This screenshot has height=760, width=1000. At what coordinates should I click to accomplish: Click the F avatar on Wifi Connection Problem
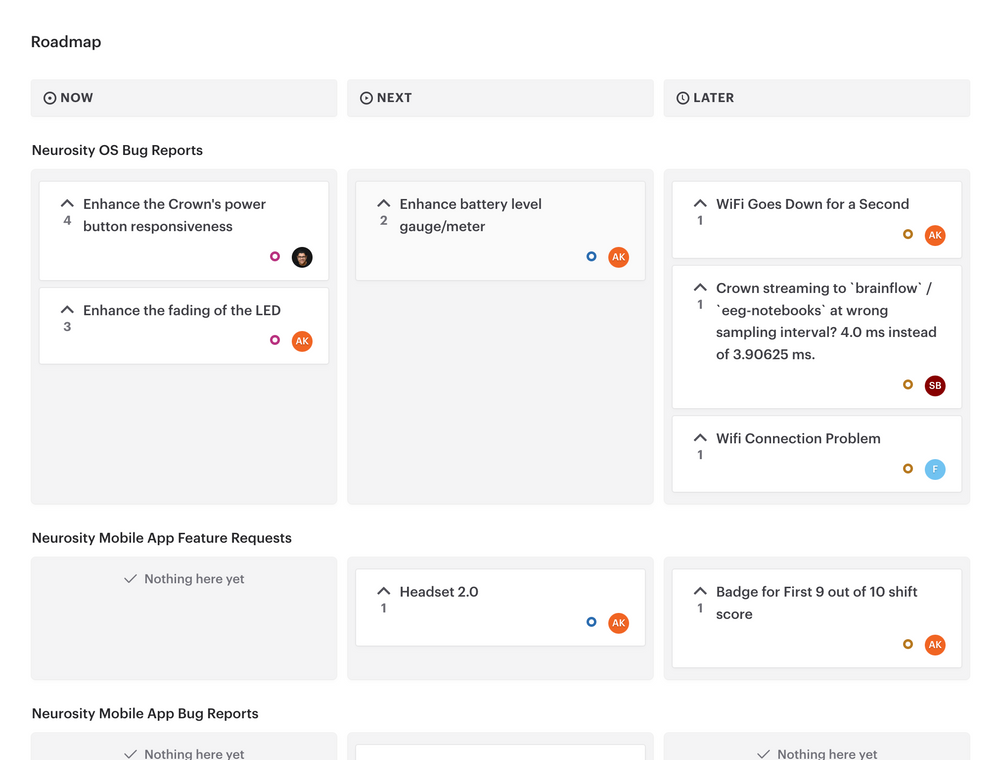click(934, 469)
